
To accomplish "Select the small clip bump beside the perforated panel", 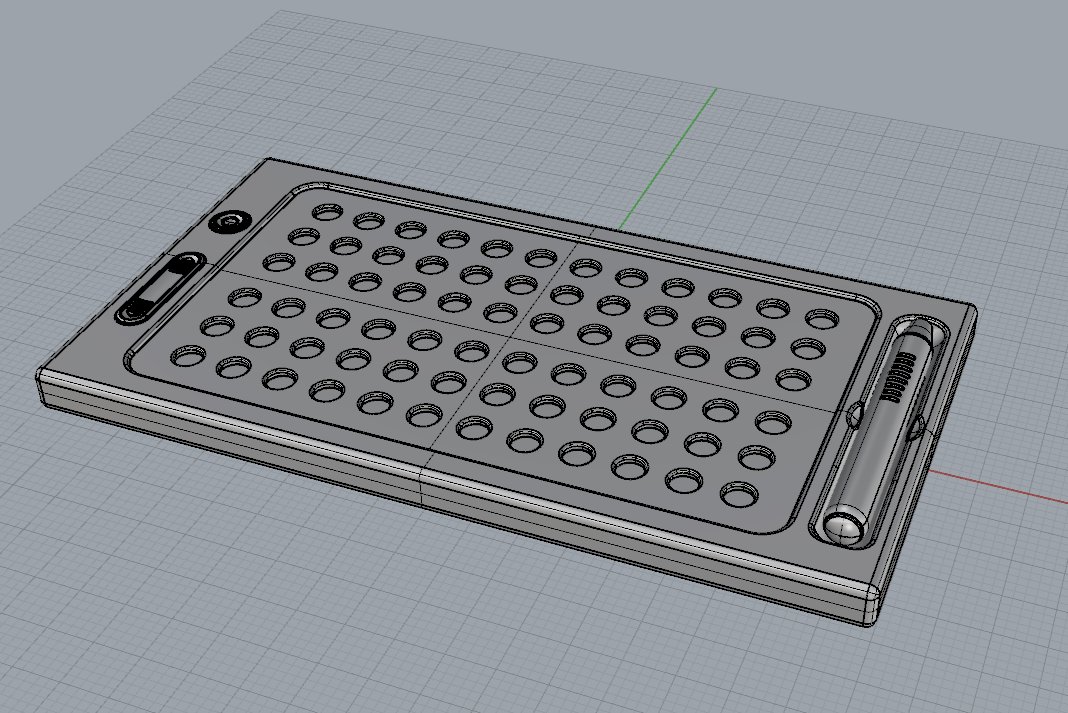I will click(x=855, y=414).
